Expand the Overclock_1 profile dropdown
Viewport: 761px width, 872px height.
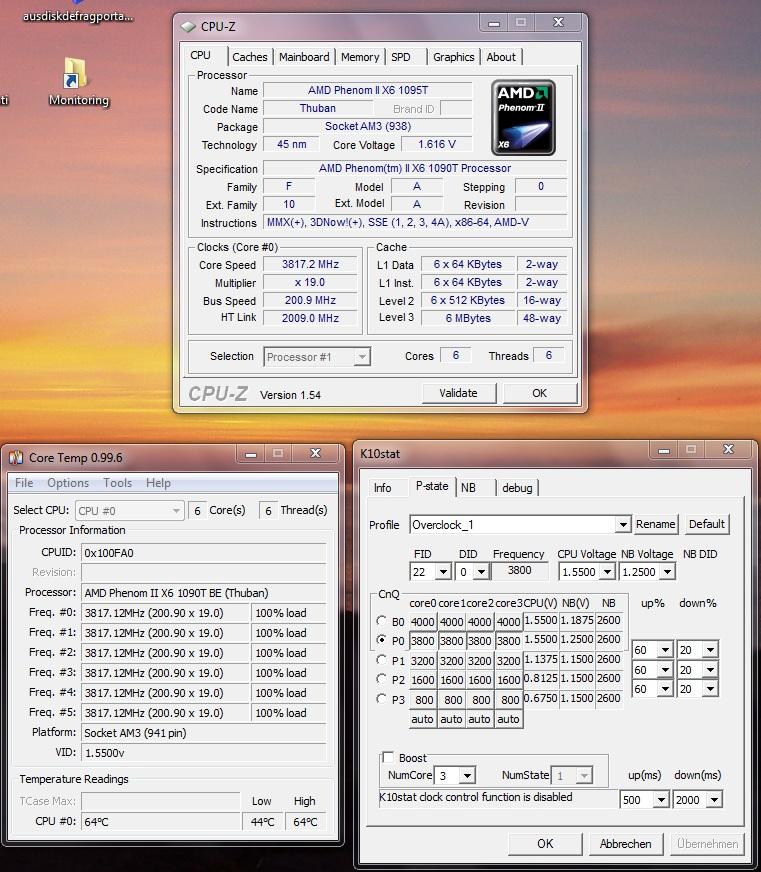tap(622, 524)
